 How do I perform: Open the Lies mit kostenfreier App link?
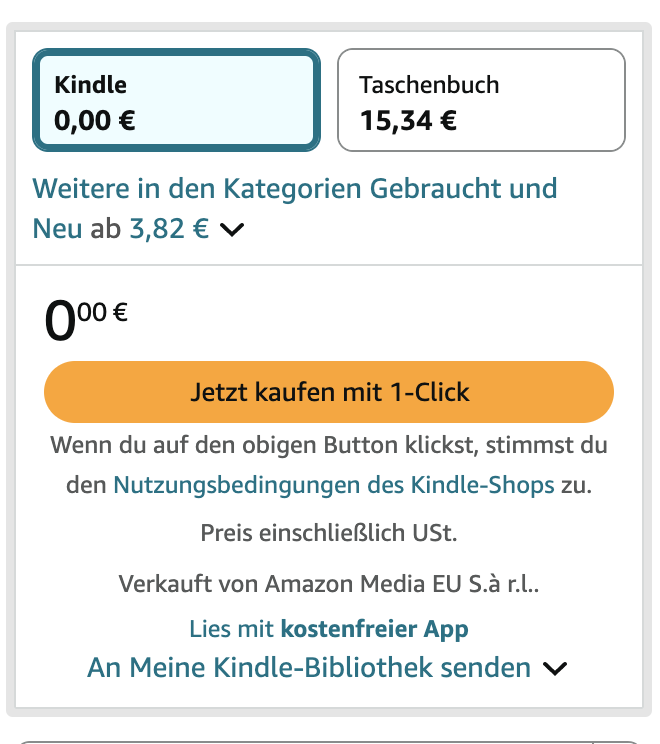[329, 629]
